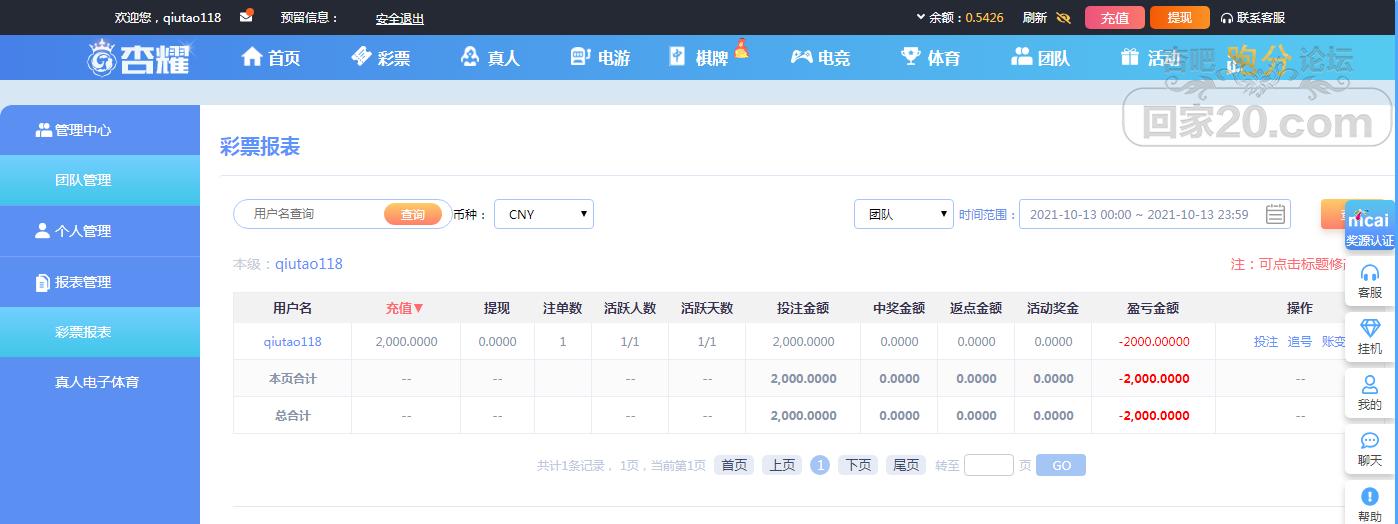Image resolution: width=1398 pixels, height=524 pixels.
Task: Go to 上页 previous page
Action: [x=782, y=465]
